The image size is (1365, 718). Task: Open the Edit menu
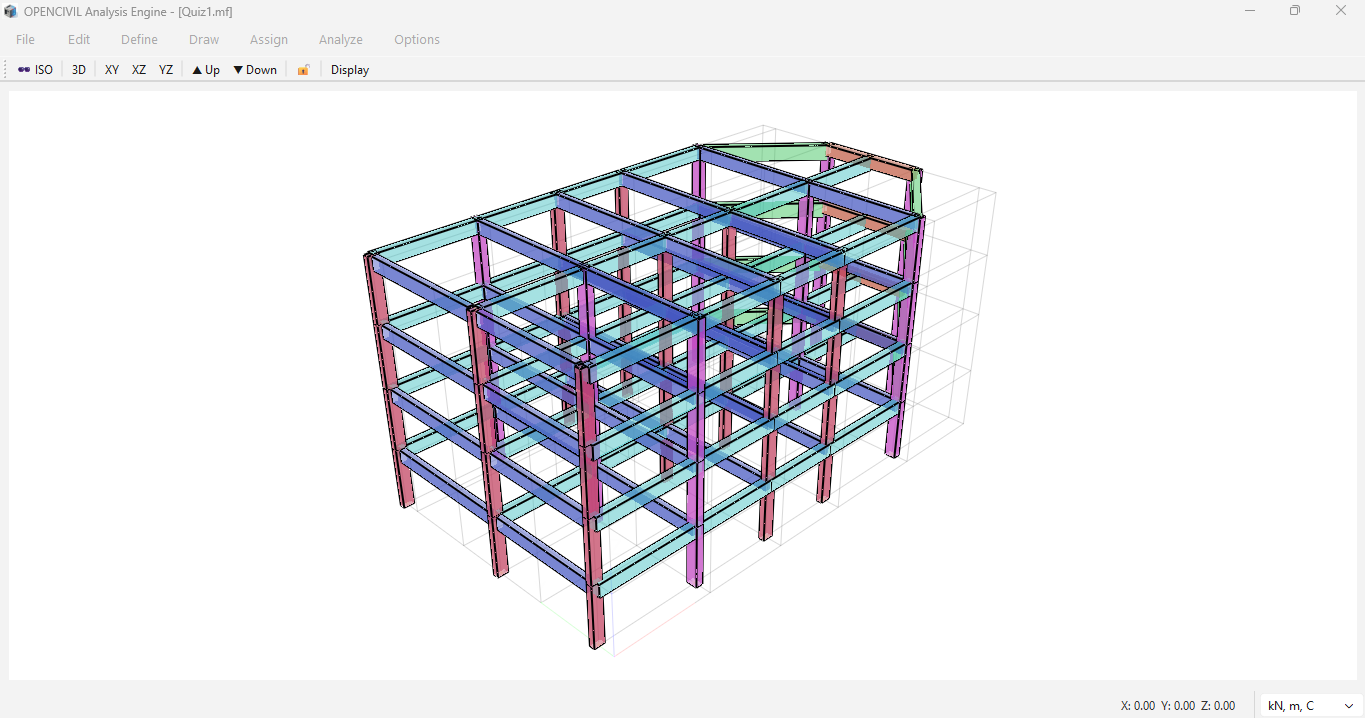click(x=79, y=40)
